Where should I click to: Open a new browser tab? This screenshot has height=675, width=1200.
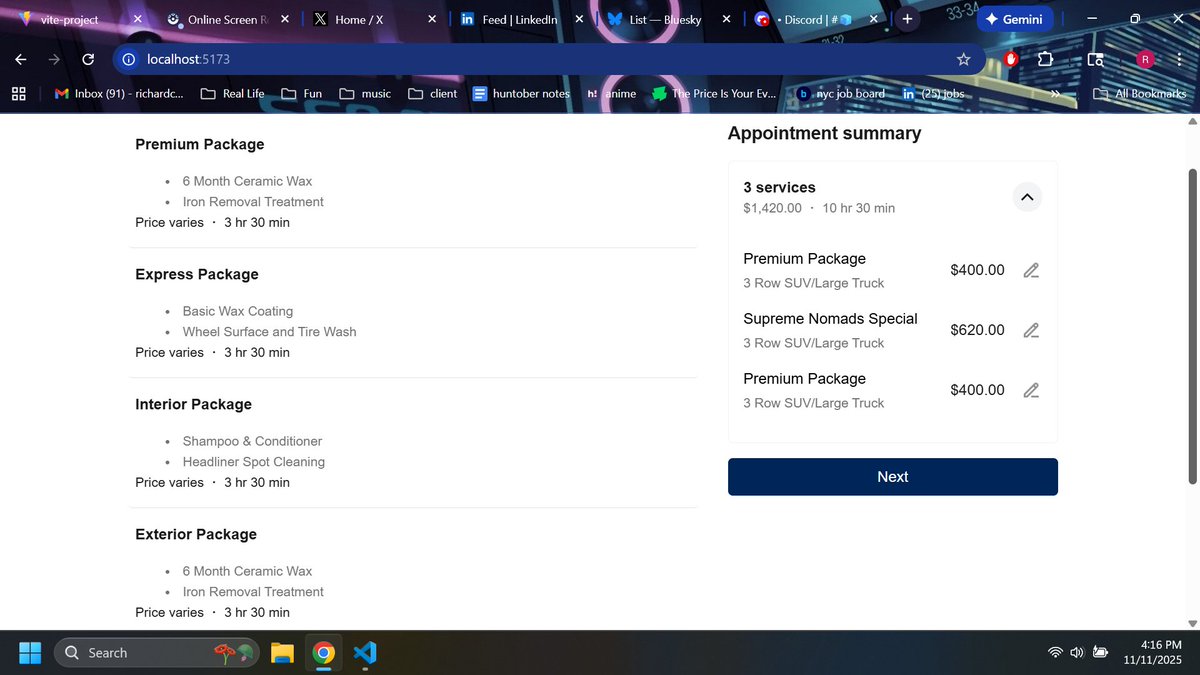907,19
